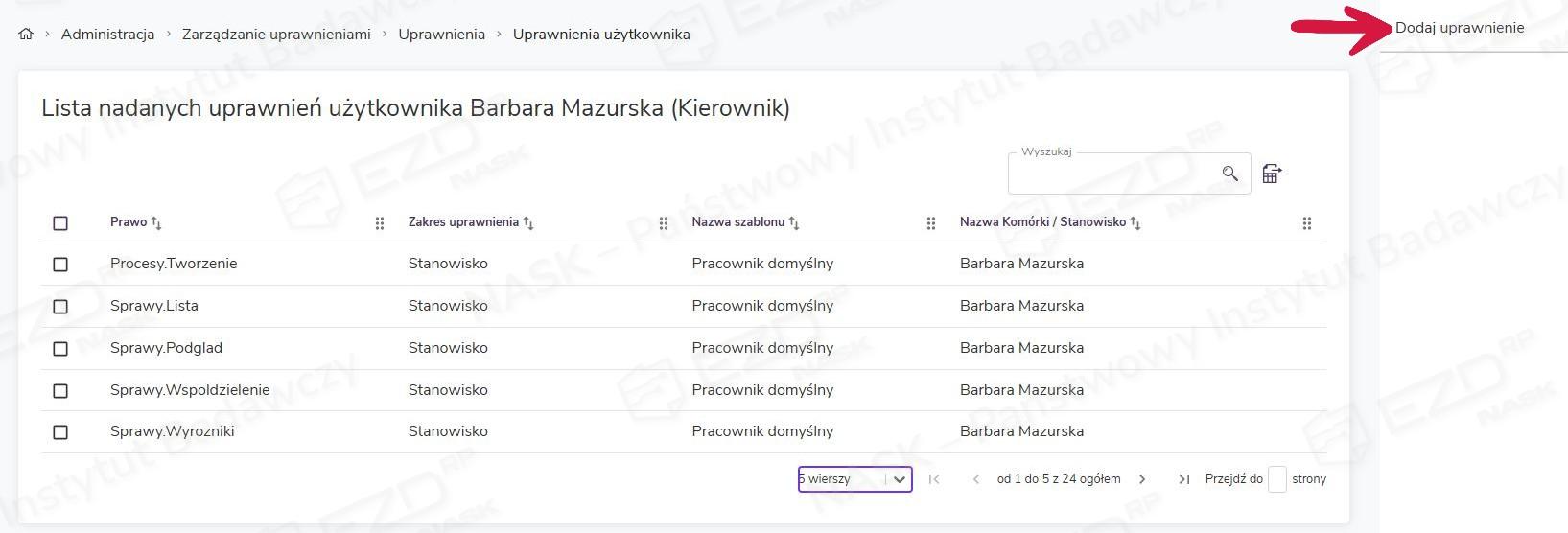The image size is (1568, 533).
Task: Open Uprawnienia breadcrumb link
Action: point(441,34)
